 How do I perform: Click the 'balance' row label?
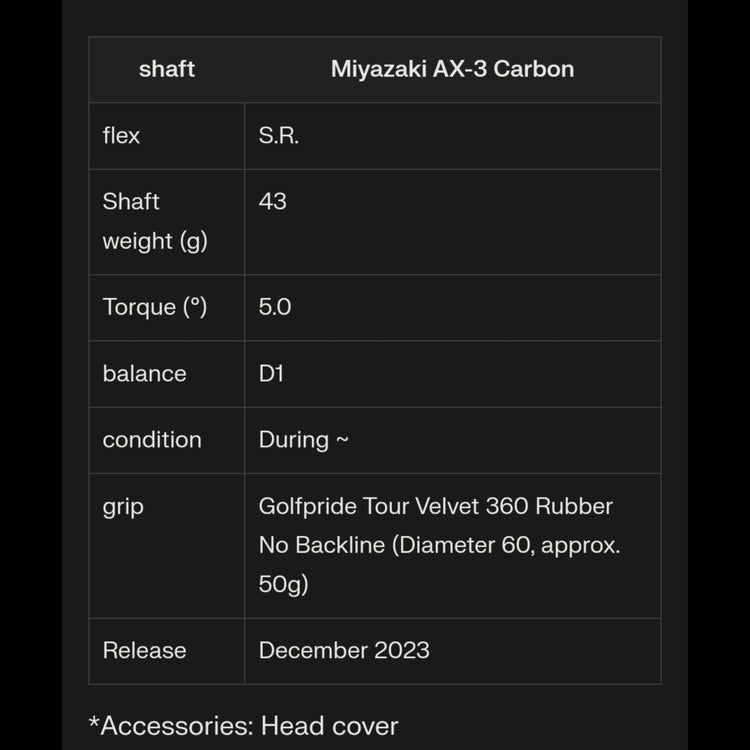(x=144, y=373)
